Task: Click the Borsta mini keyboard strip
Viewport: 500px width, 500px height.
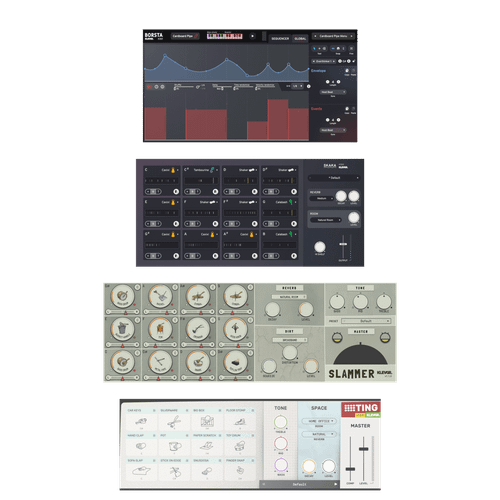Action: (224, 36)
